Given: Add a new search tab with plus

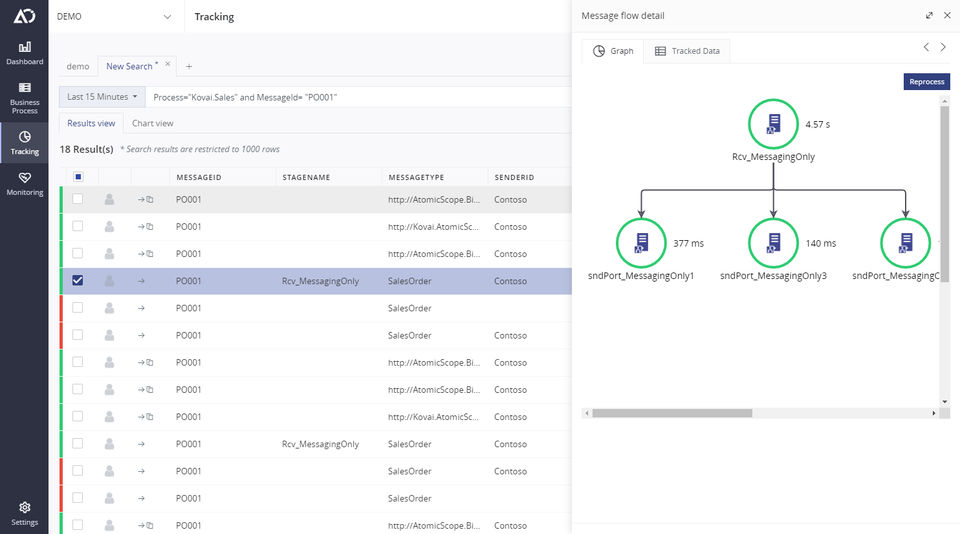Looking at the screenshot, I should tap(189, 66).
